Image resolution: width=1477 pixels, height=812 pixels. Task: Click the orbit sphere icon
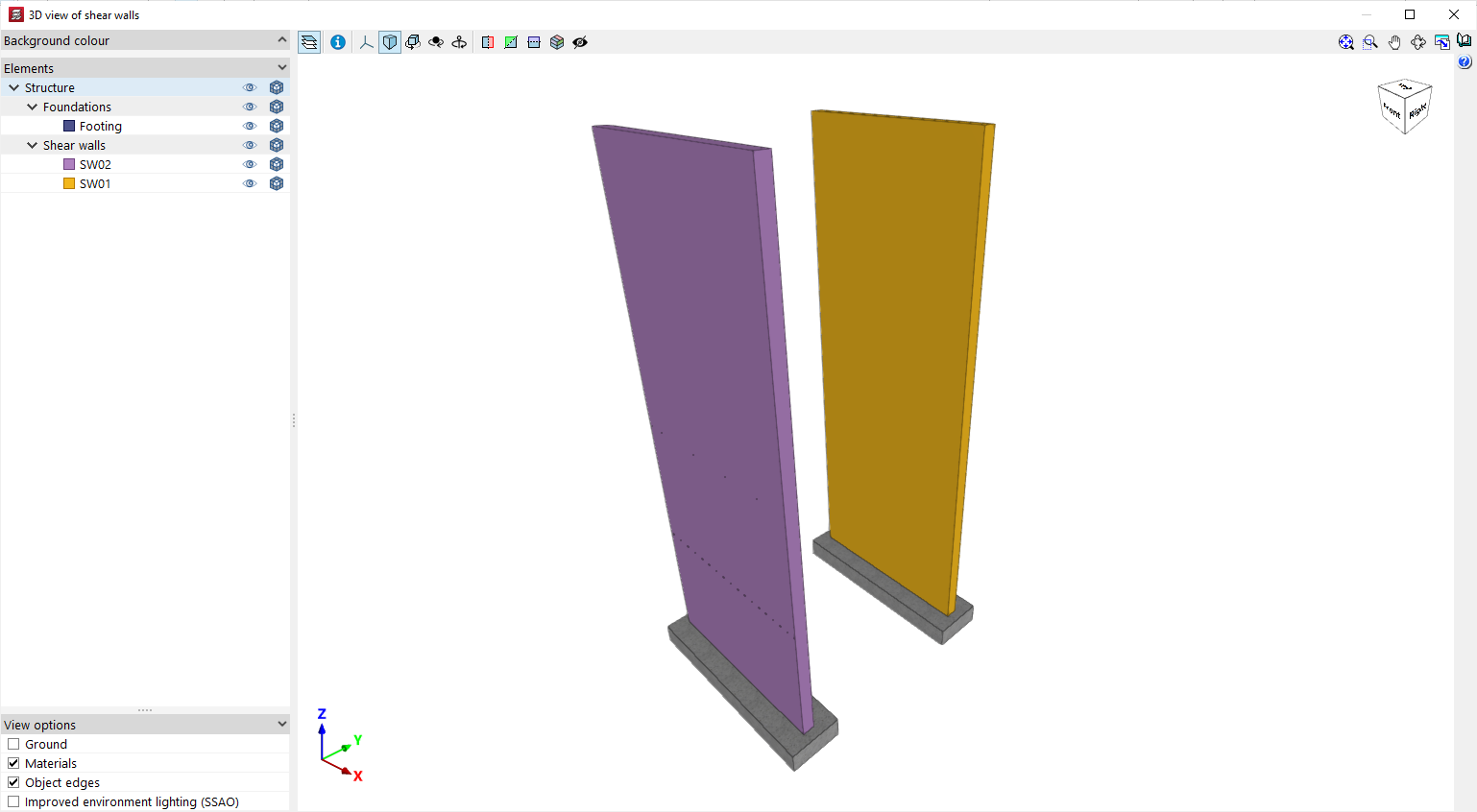pyautogui.click(x=436, y=42)
